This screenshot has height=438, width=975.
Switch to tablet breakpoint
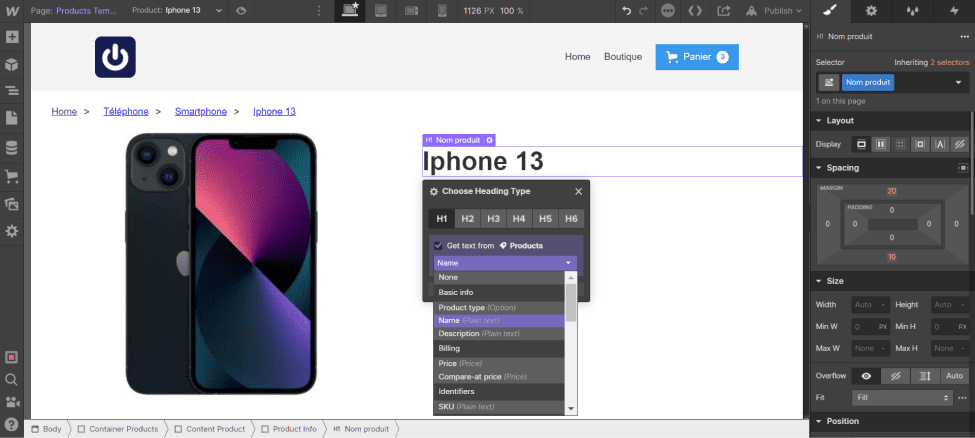(x=381, y=11)
